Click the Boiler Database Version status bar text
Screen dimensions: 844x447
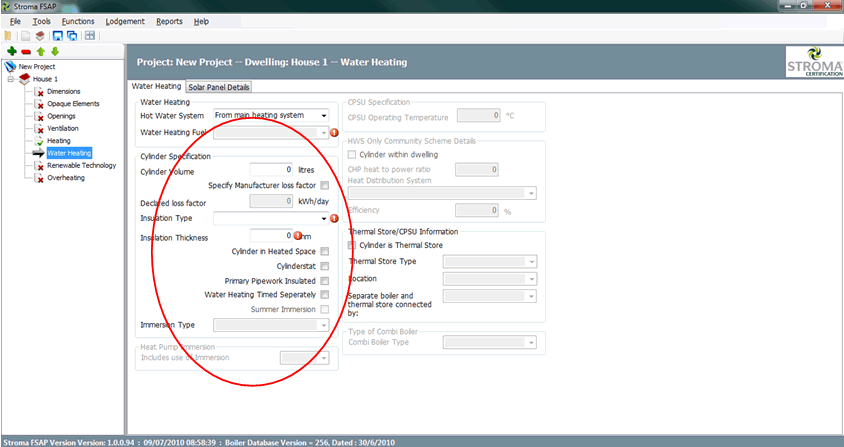309,443
